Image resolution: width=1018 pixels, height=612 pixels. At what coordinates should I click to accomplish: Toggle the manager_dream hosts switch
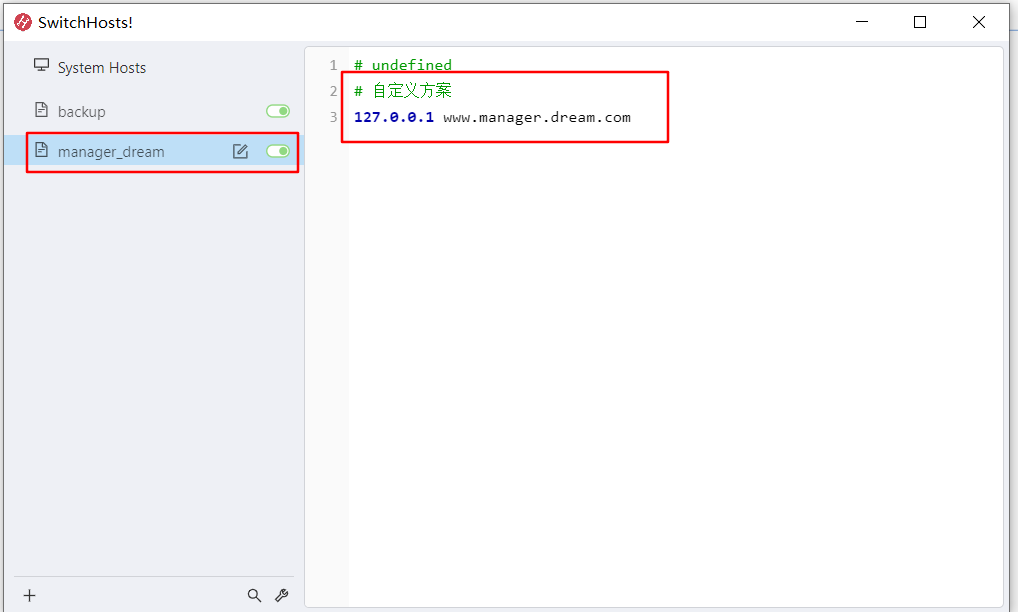coord(278,151)
